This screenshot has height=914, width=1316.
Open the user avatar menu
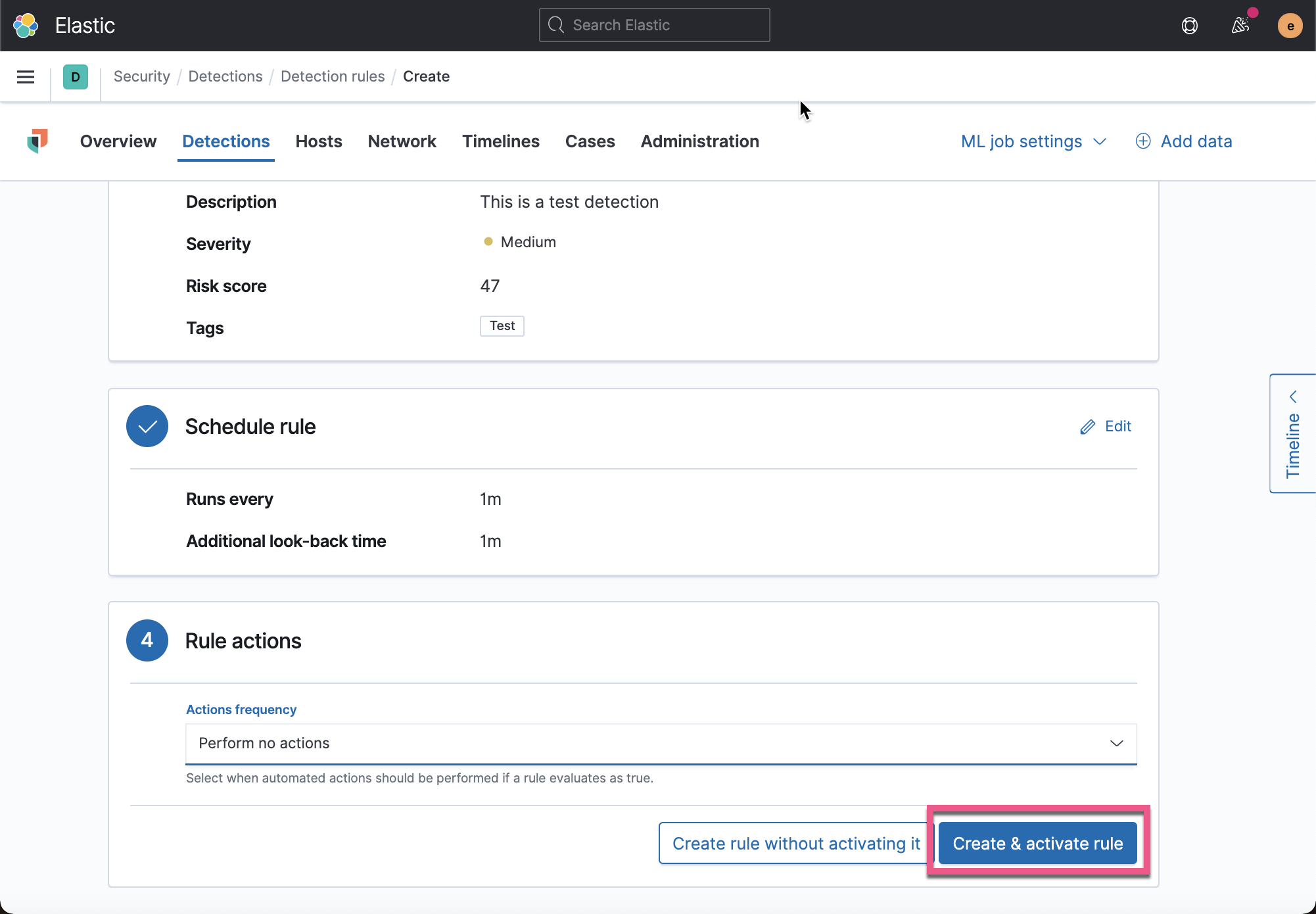(1290, 26)
